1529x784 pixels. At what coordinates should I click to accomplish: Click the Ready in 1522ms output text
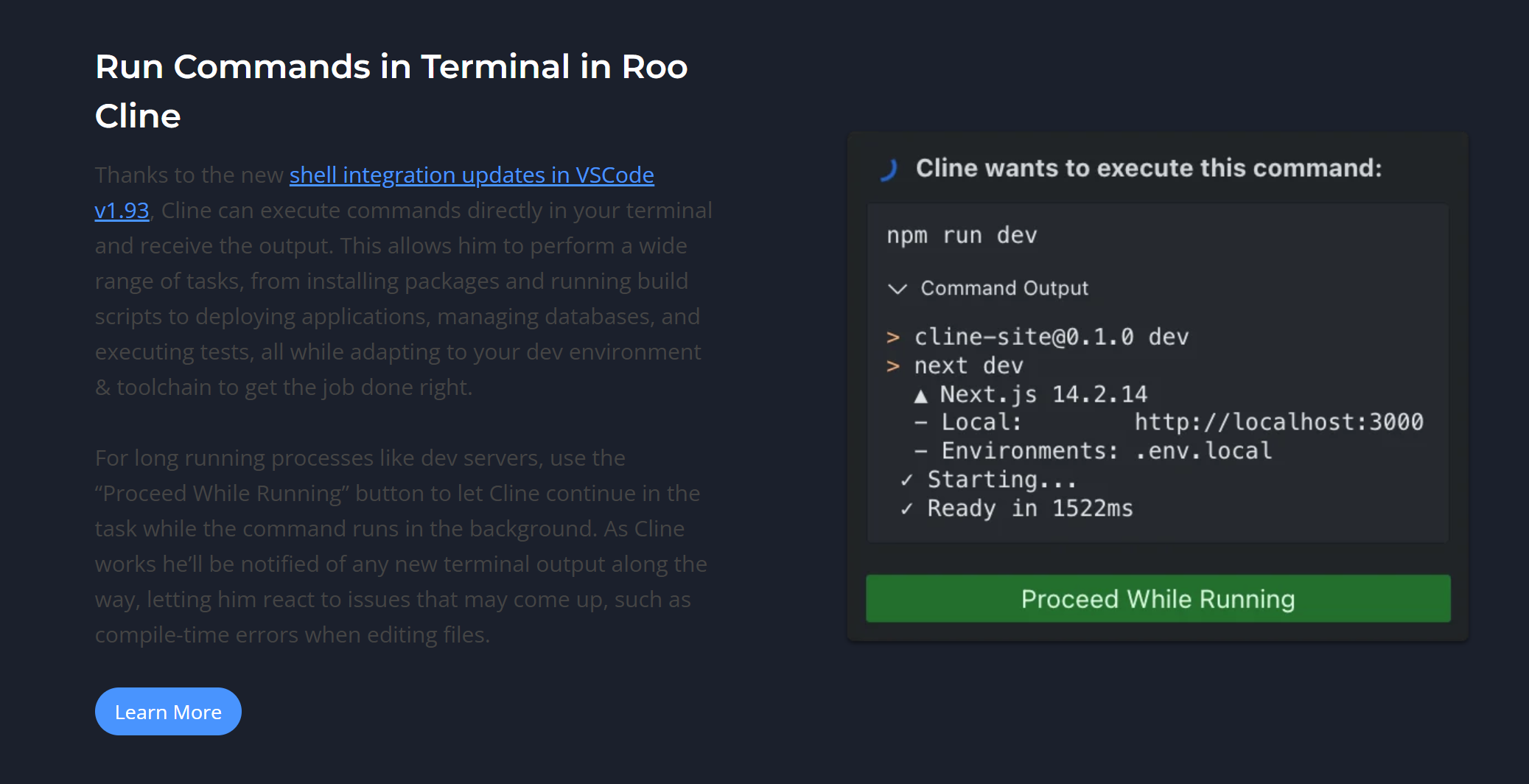click(x=1029, y=508)
